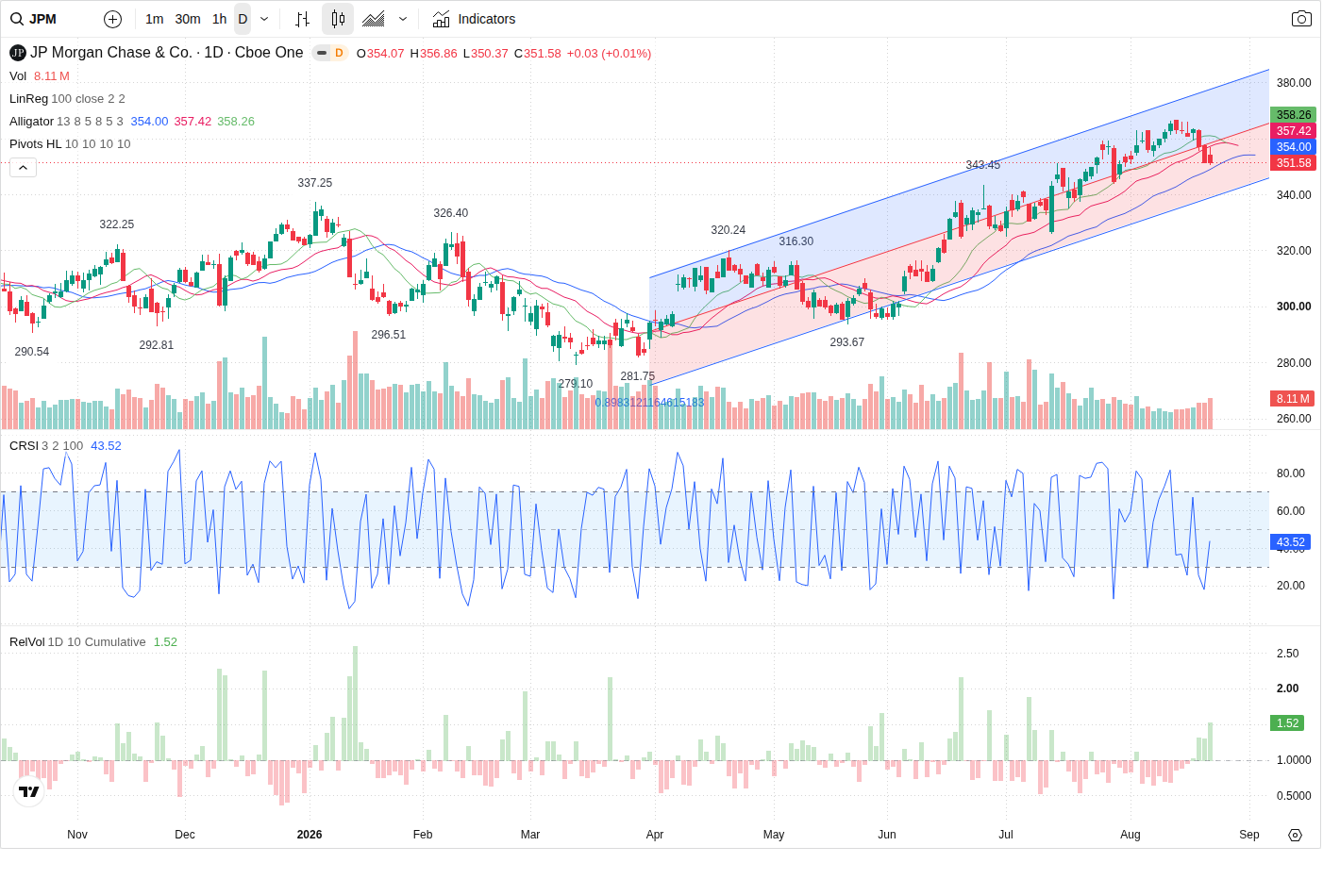Switch to the 1m interval

pos(155,19)
